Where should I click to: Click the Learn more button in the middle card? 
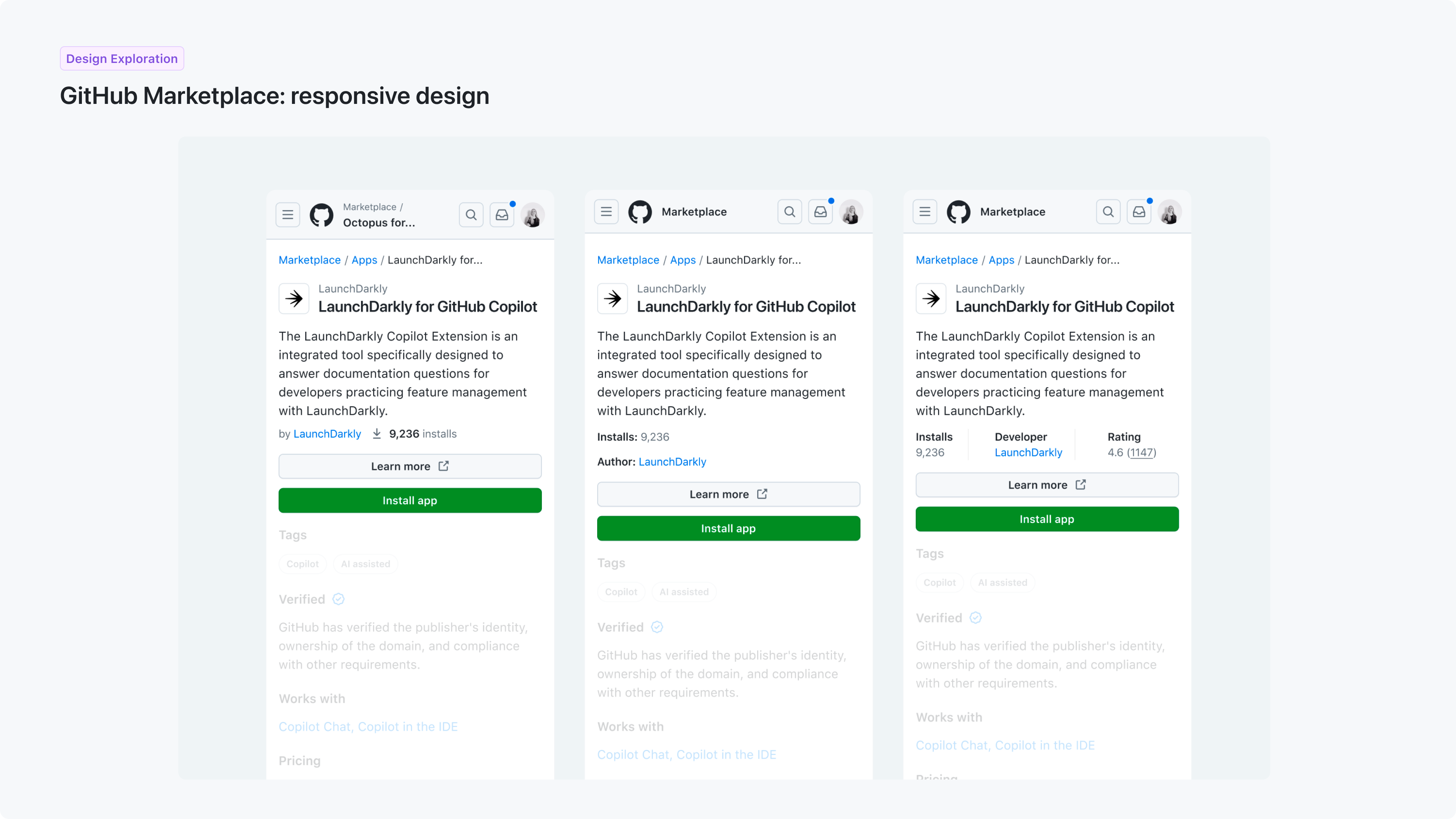pos(728,493)
